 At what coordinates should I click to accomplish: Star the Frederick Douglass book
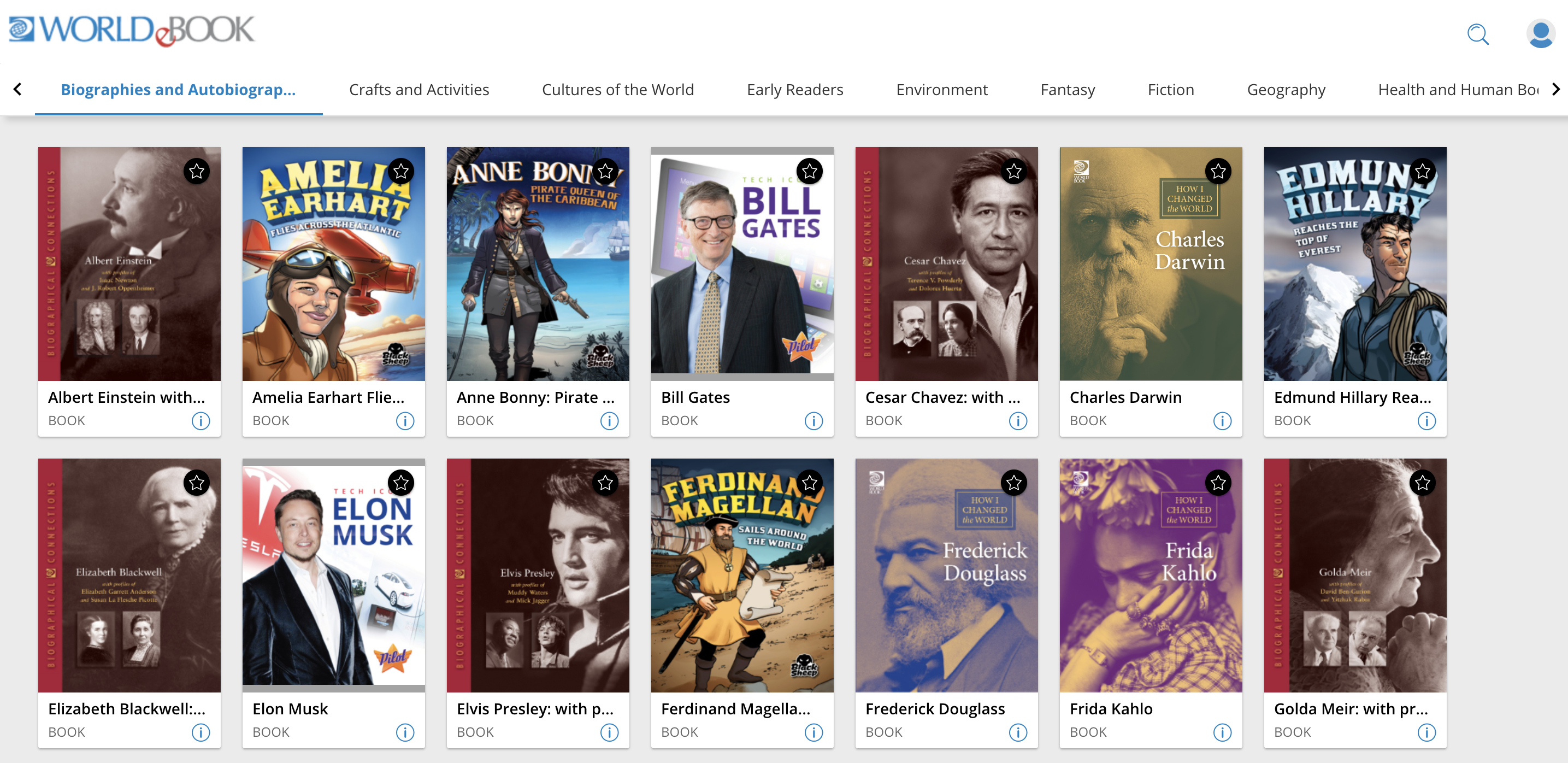point(1014,483)
